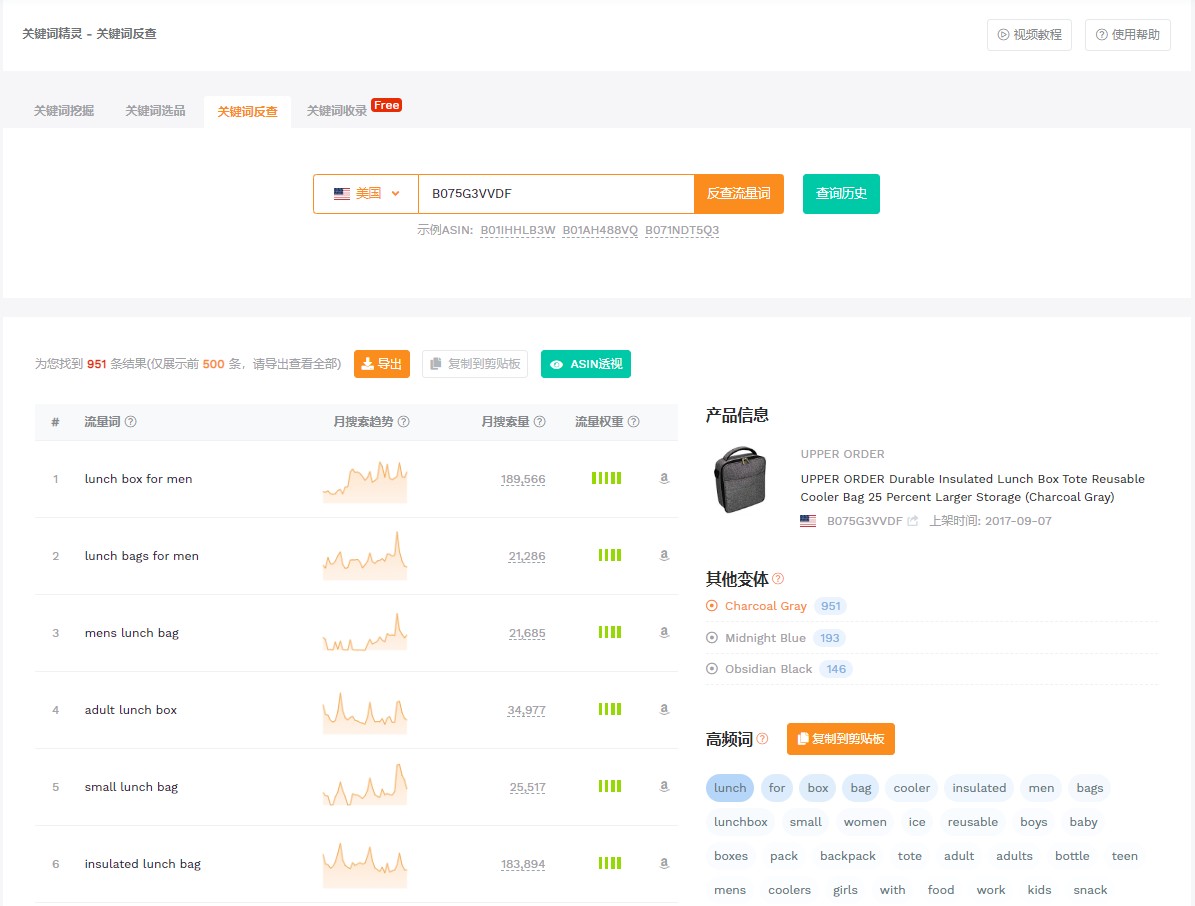Open 视频教程 video tutorial
Viewport: 1195px width, 906px height.
[1030, 35]
